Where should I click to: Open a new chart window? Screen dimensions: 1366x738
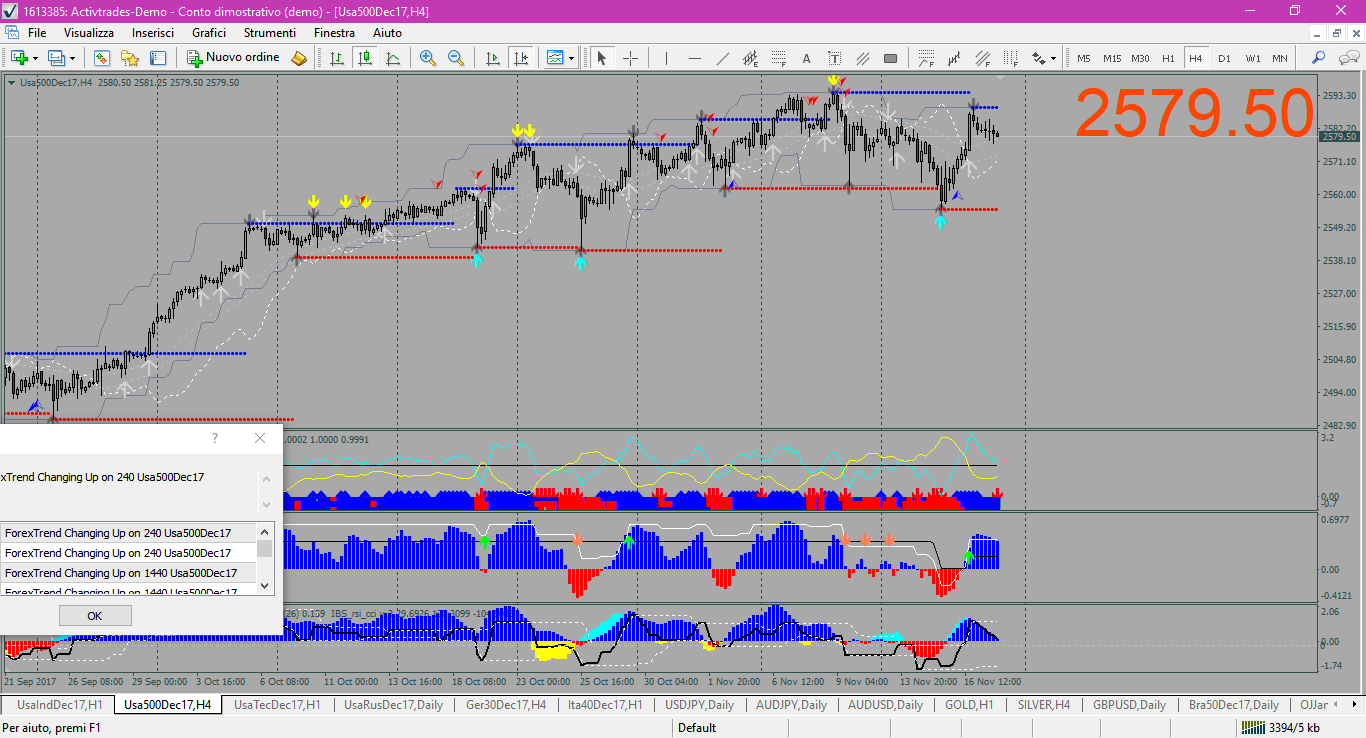pyautogui.click(x=19, y=58)
